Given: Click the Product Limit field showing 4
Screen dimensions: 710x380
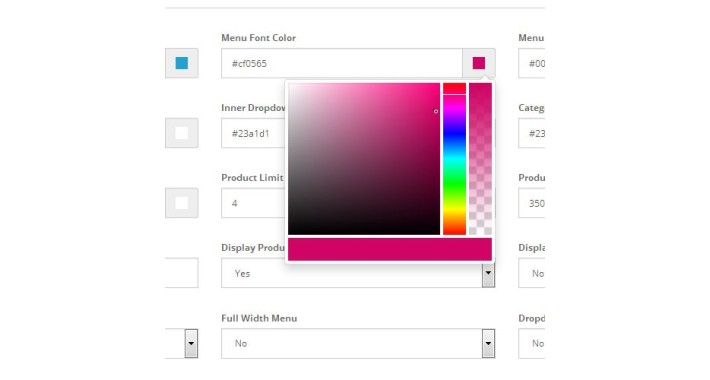Looking at the screenshot, I should coord(254,203).
